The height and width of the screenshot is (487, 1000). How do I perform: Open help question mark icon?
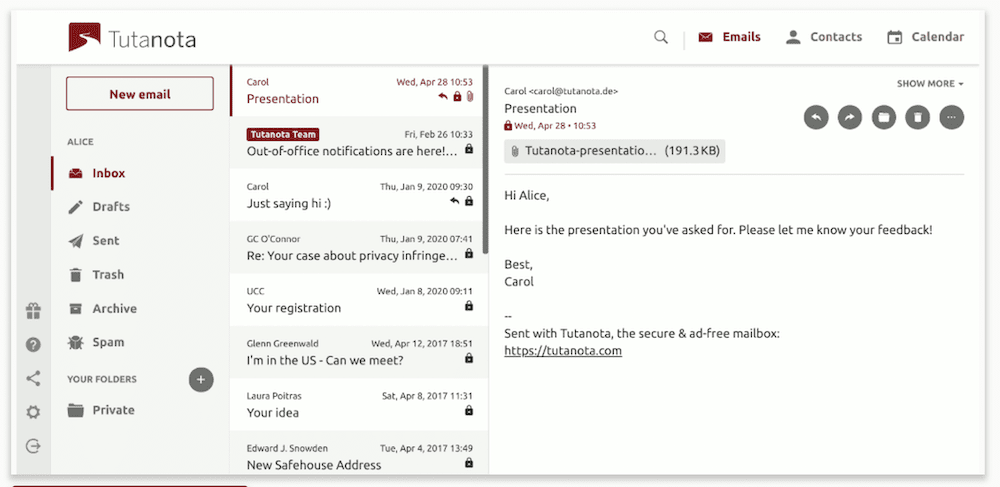click(x=33, y=345)
